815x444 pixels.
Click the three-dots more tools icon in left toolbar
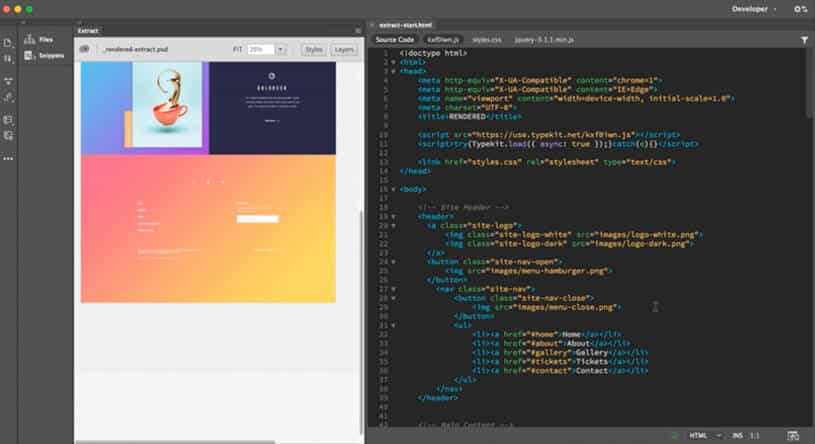[8, 158]
